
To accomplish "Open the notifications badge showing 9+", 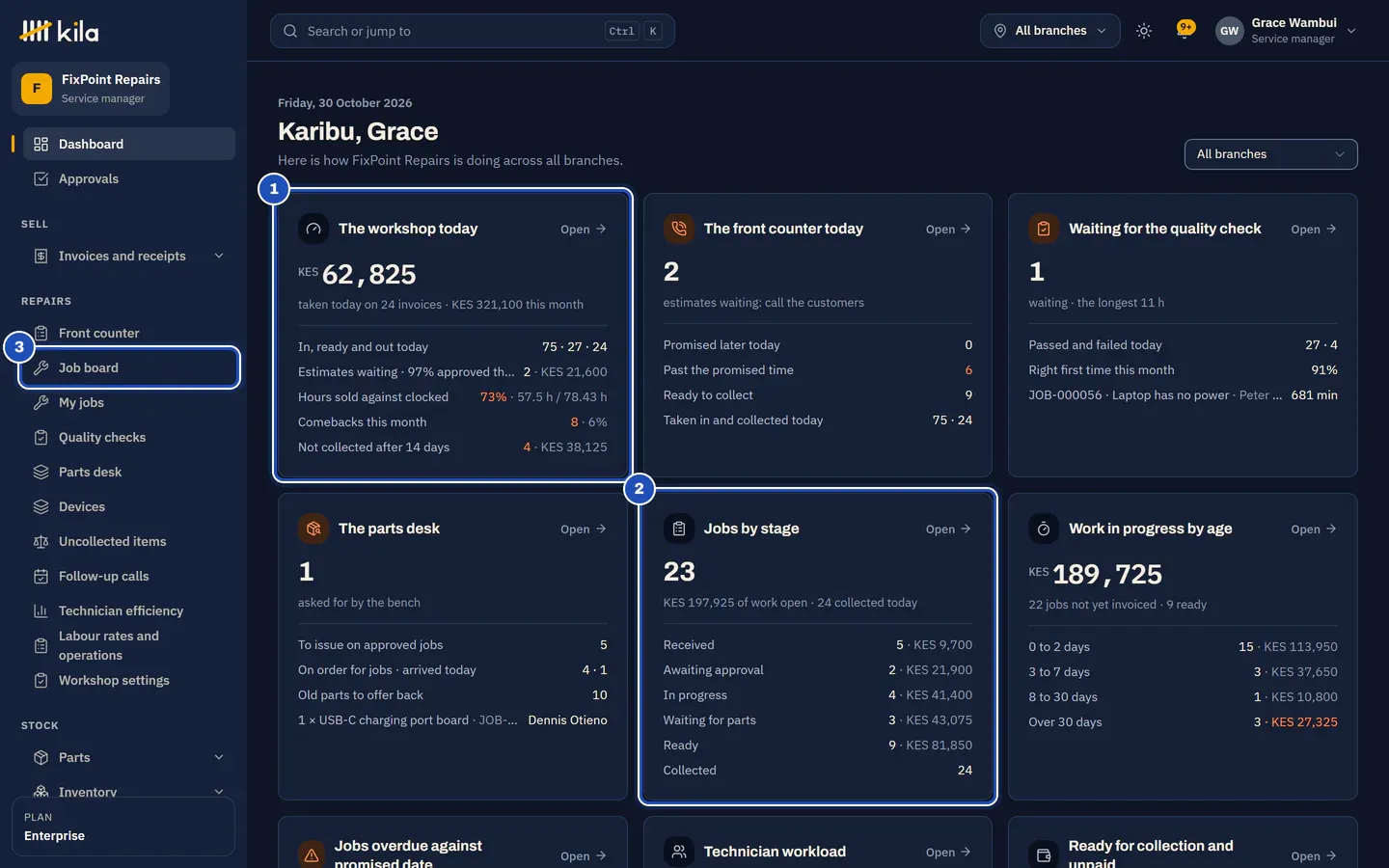I will pos(1185,29).
